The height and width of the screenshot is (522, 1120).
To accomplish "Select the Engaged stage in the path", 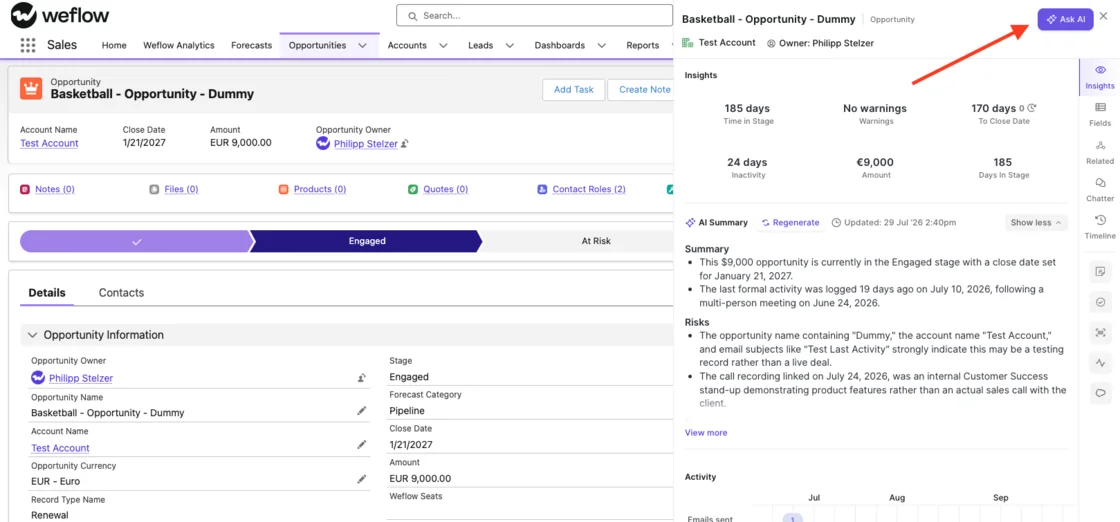I will tap(366, 241).
